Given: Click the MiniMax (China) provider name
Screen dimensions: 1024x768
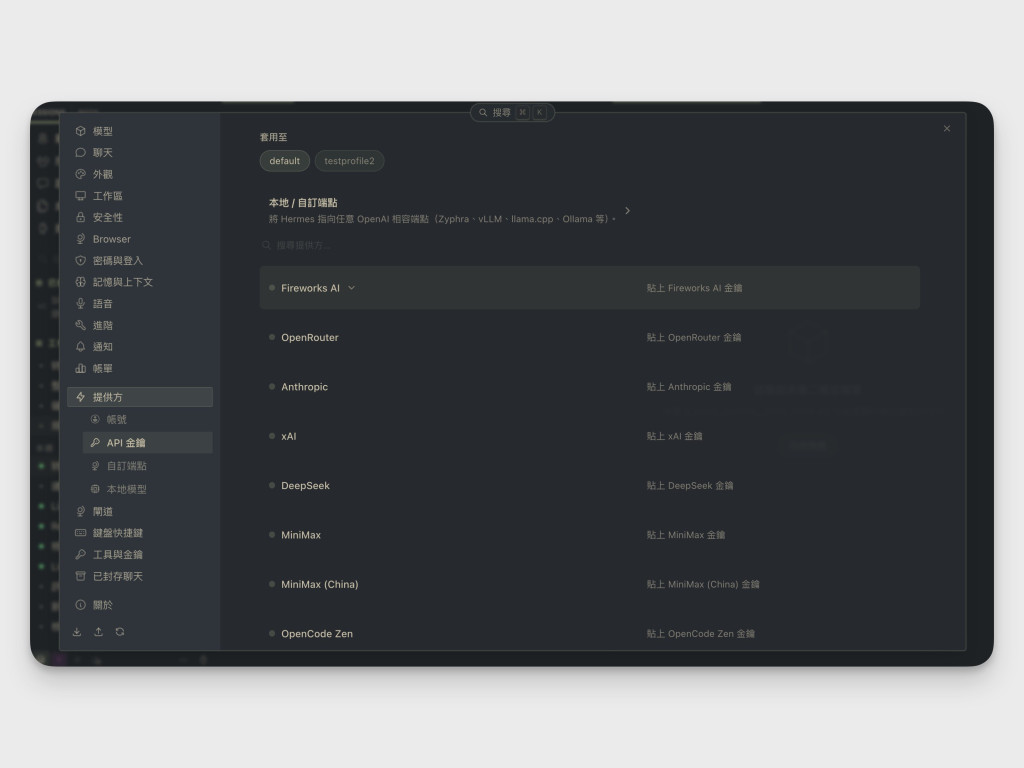Looking at the screenshot, I should (x=319, y=584).
